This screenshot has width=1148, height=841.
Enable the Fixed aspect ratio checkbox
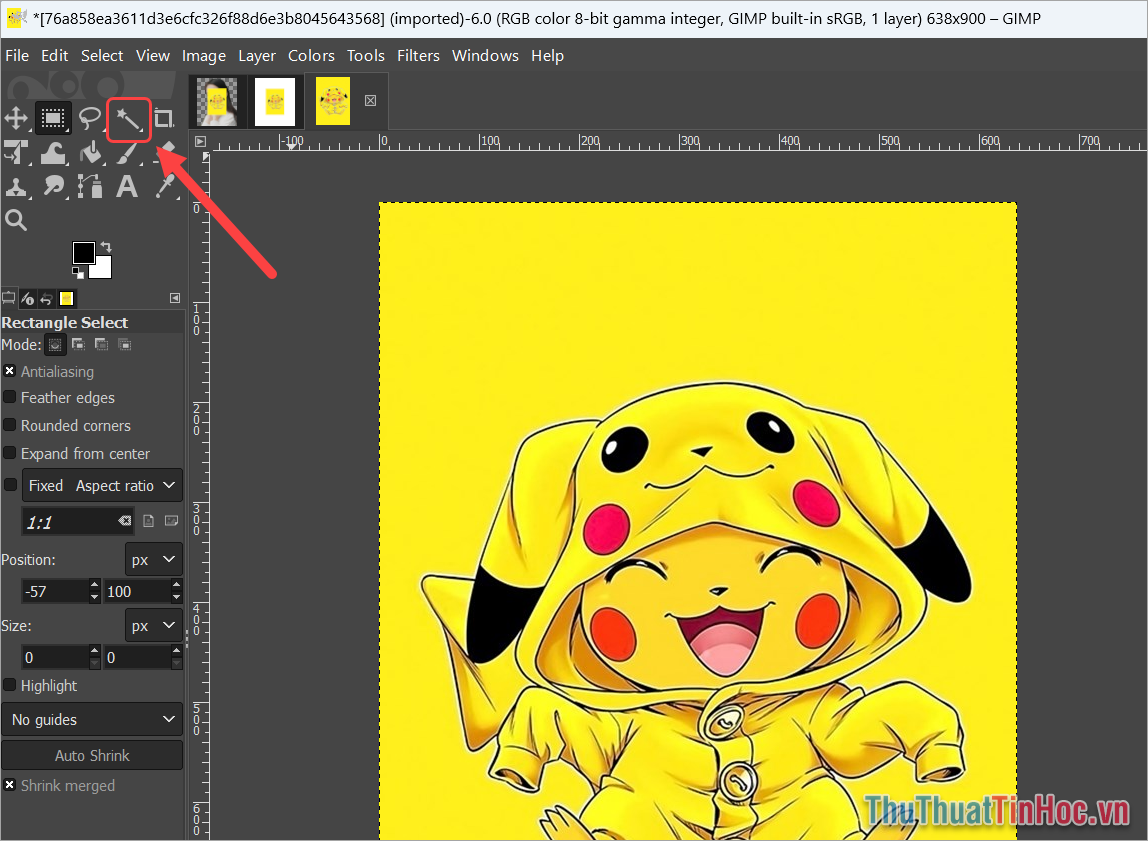10,485
